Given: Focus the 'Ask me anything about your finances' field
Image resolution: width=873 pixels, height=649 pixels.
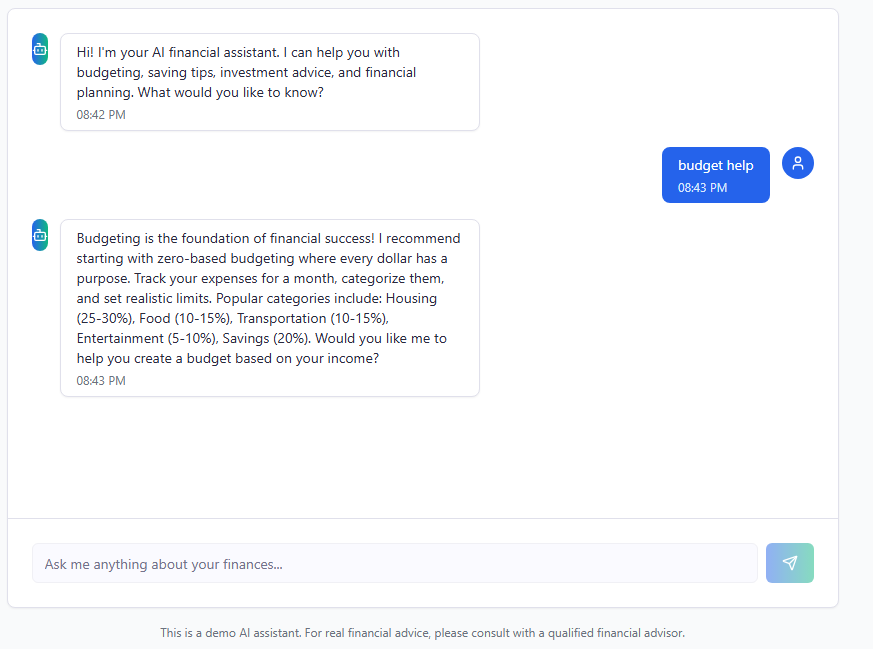Looking at the screenshot, I should point(395,563).
